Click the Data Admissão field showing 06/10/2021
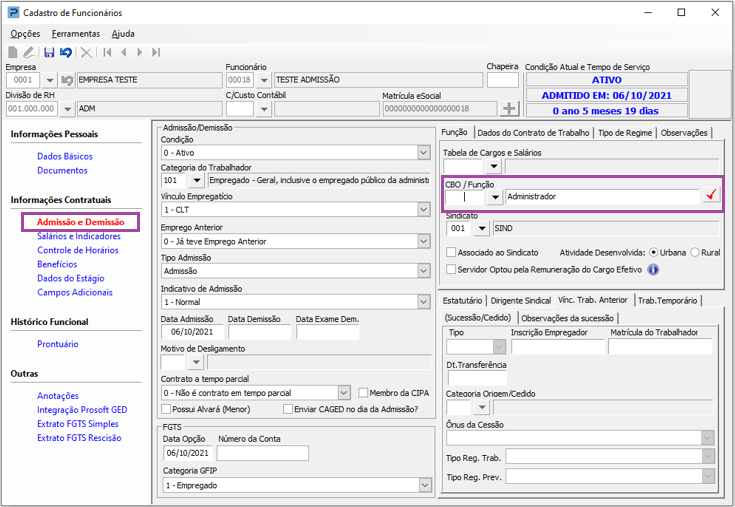 point(192,332)
